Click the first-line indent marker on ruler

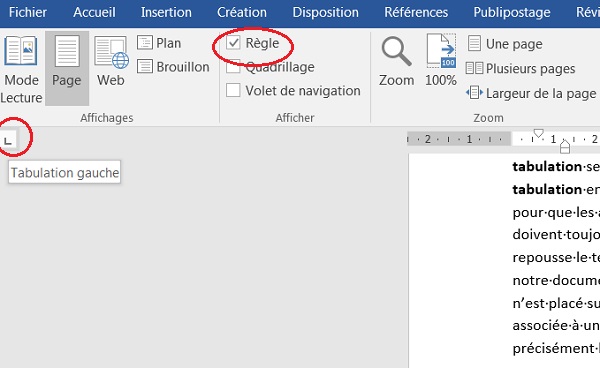click(x=538, y=134)
